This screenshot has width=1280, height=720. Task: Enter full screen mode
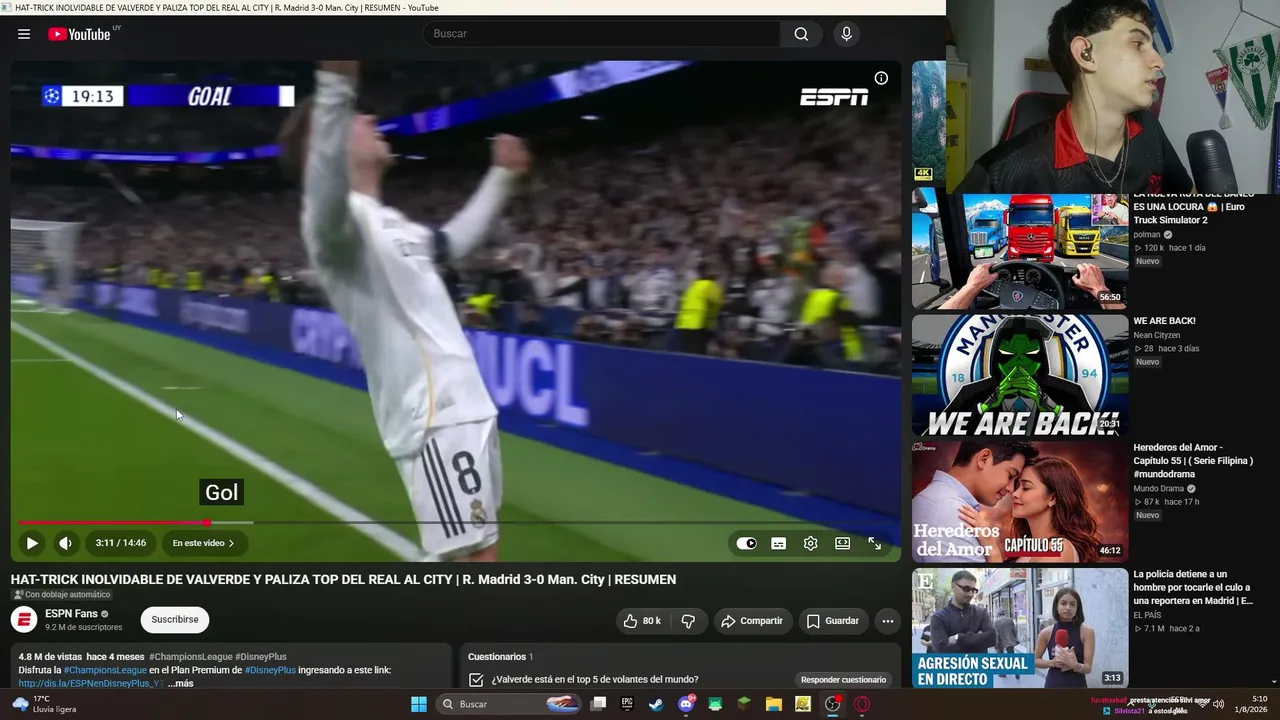[x=875, y=543]
